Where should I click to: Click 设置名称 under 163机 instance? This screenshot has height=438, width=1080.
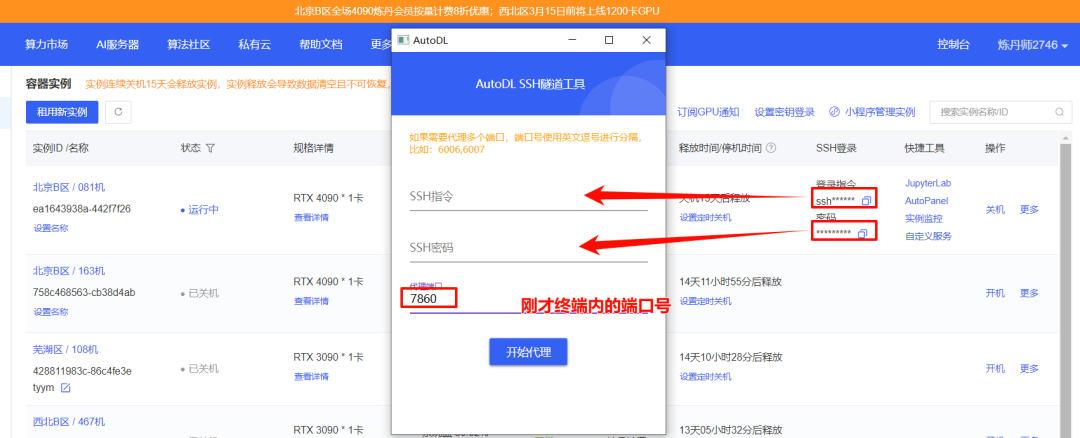51,311
